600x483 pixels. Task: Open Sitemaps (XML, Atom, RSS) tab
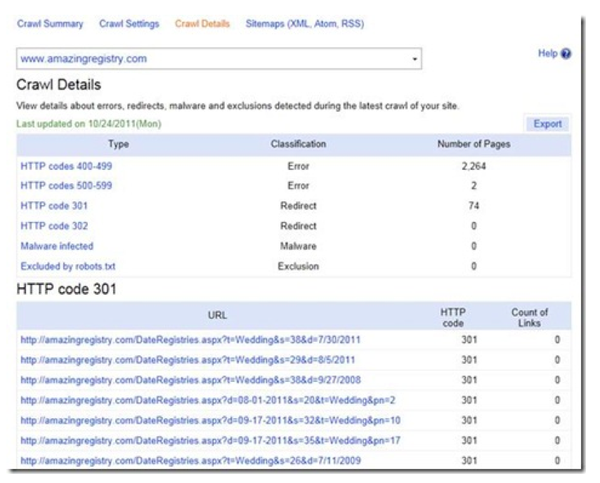tap(305, 24)
